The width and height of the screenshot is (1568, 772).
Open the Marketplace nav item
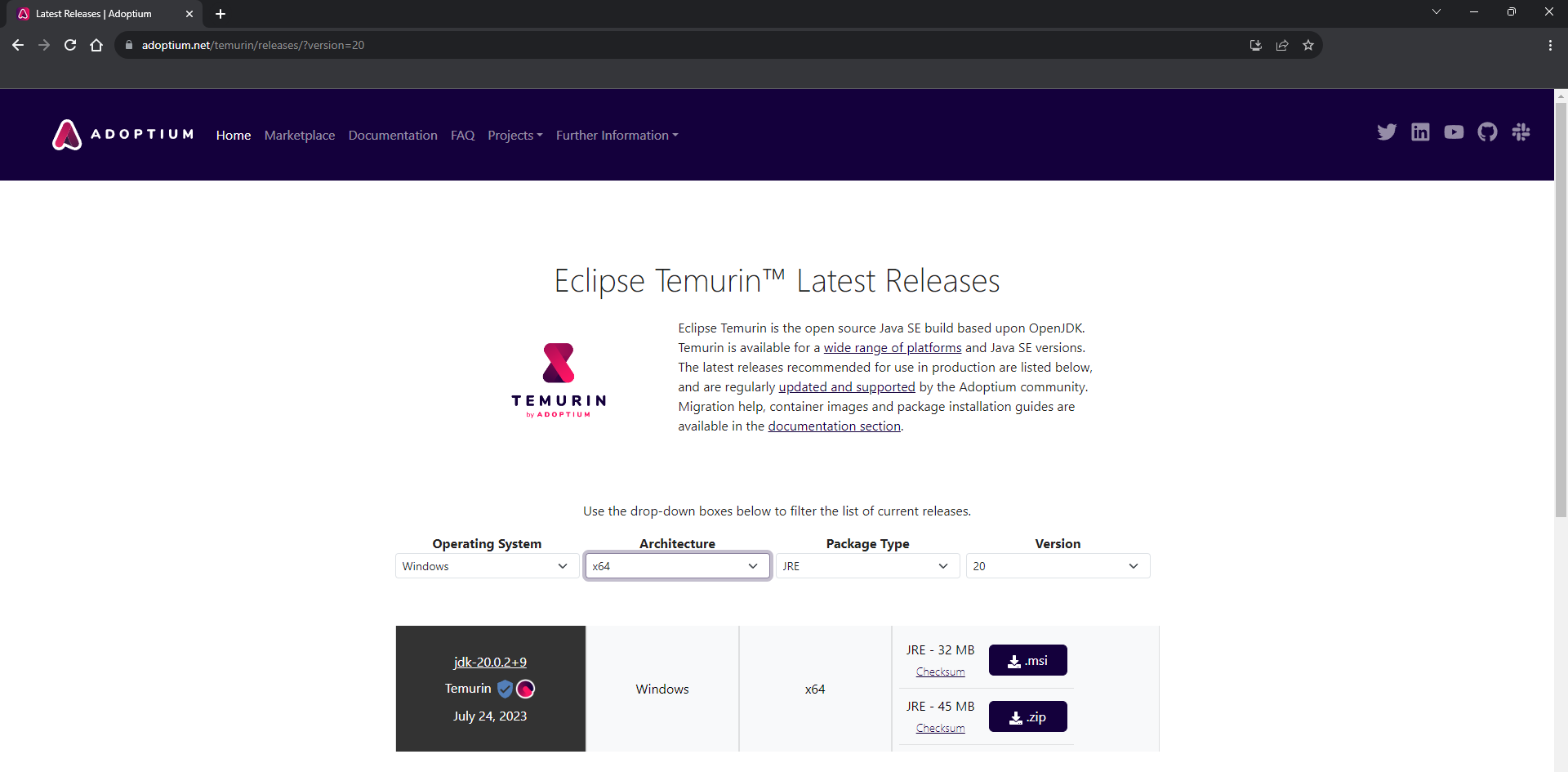pos(300,136)
